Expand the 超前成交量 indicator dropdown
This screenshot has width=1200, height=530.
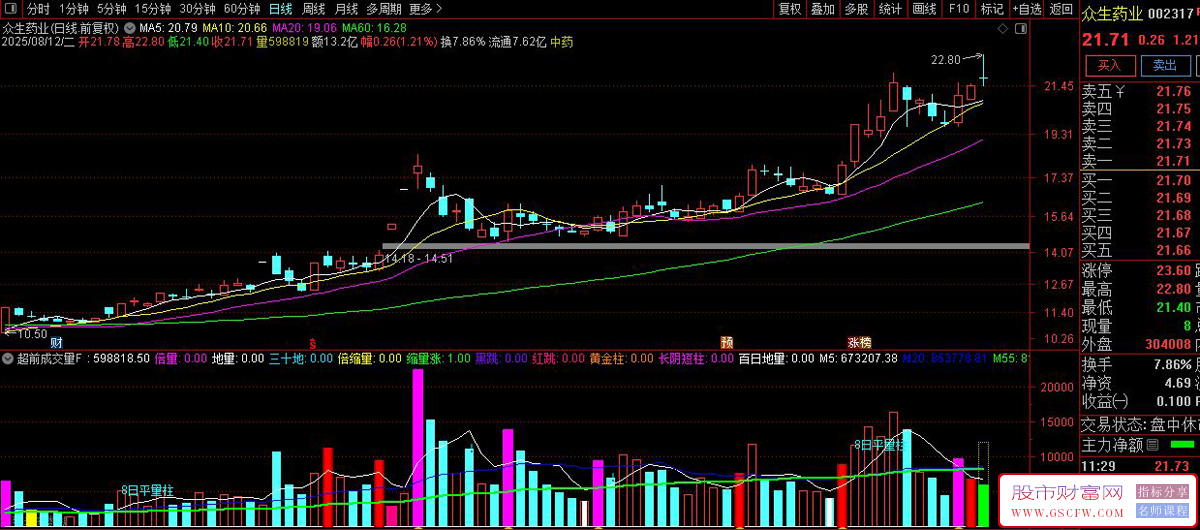9,357
